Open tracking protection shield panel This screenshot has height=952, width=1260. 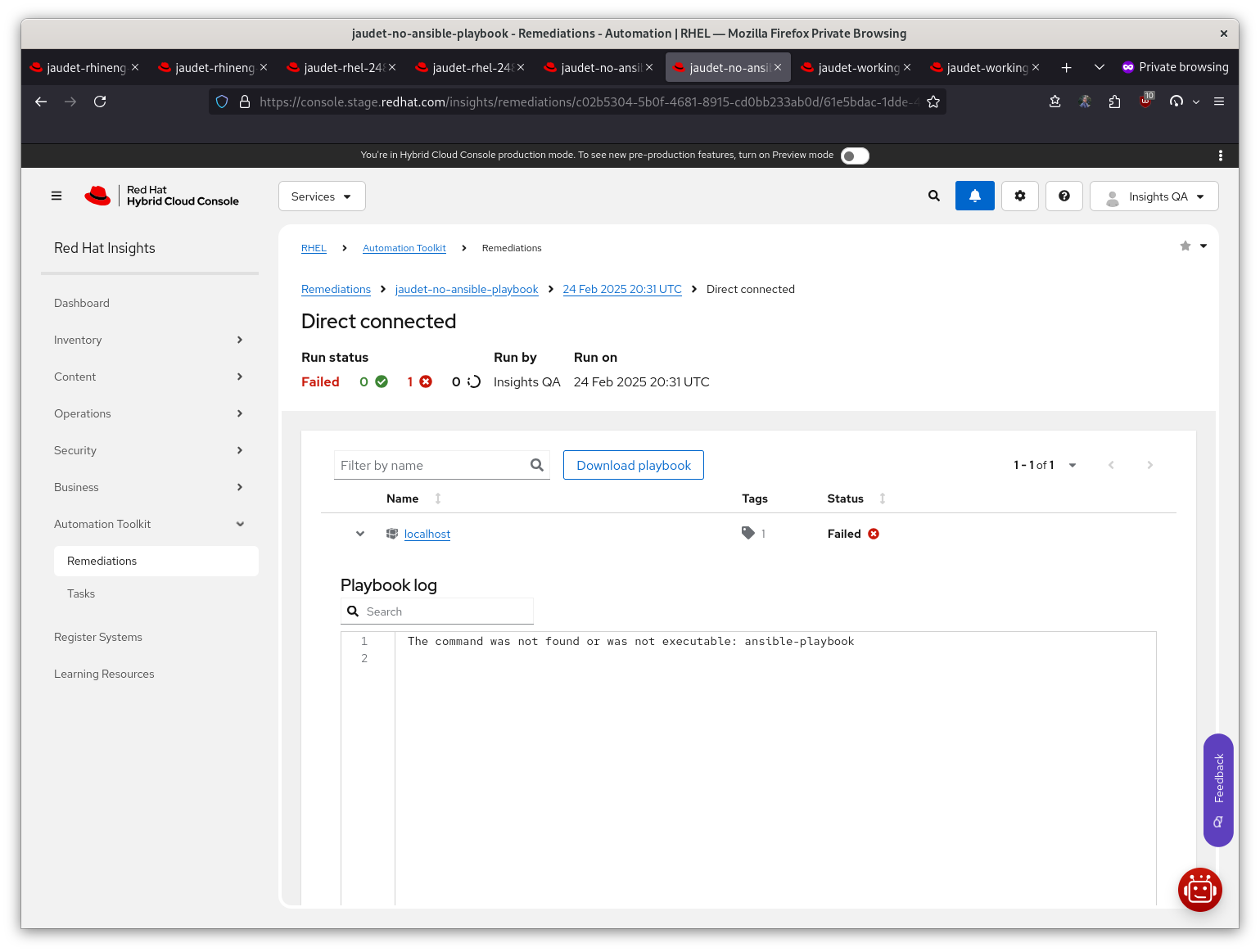222,102
